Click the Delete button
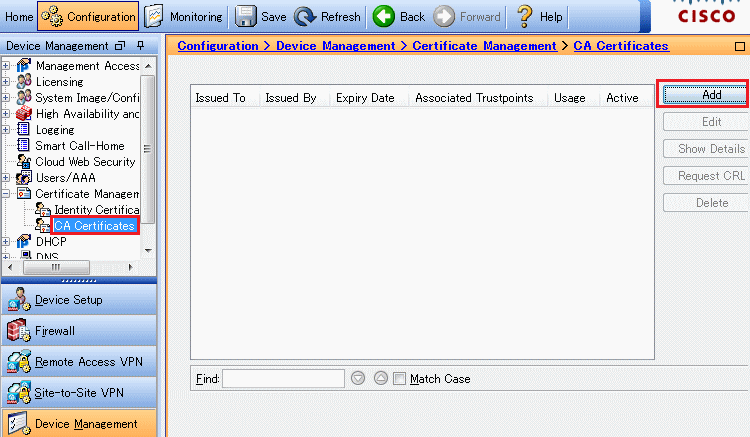750x437 pixels. tap(706, 203)
